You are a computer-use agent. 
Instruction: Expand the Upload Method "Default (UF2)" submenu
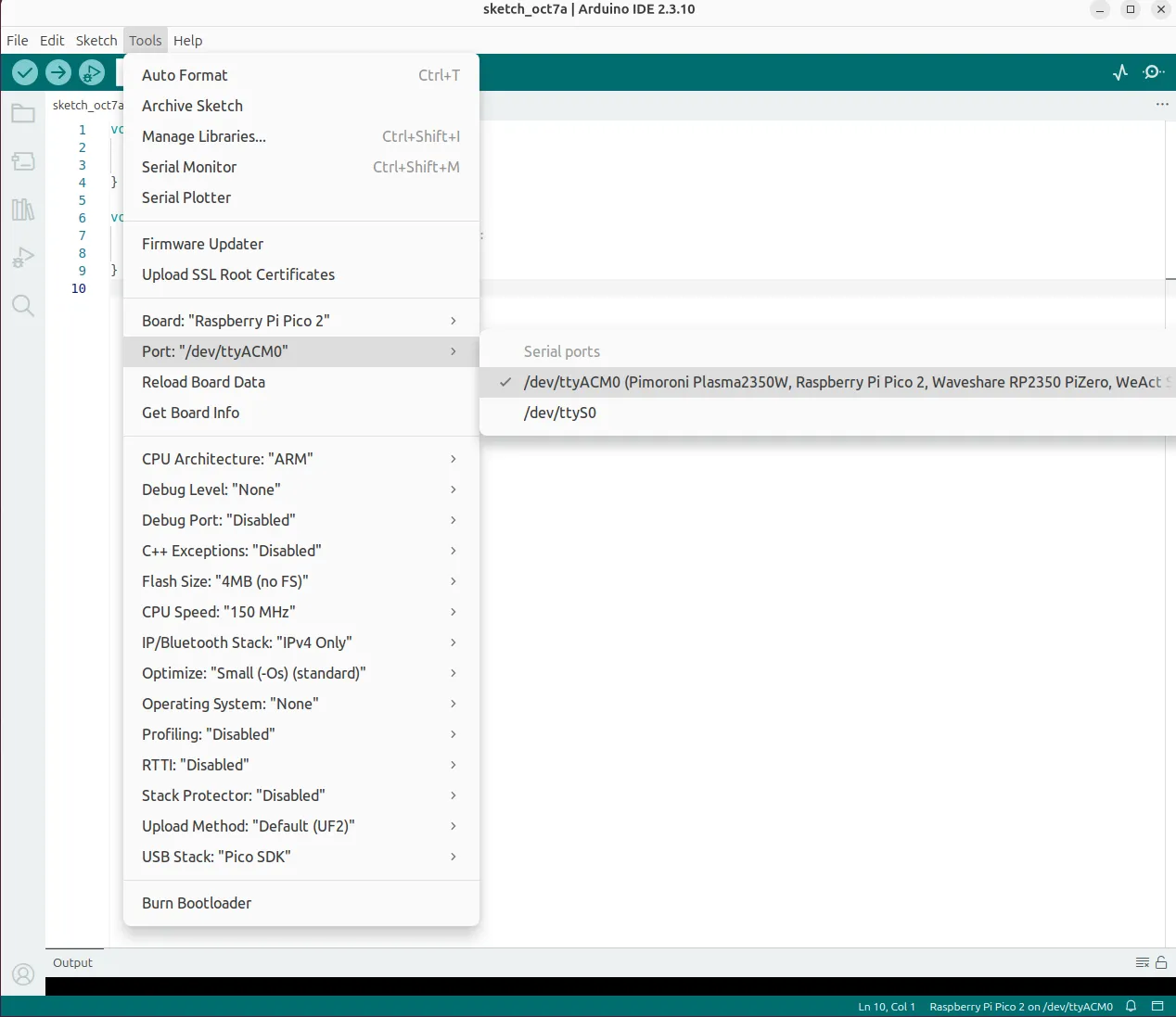301,826
